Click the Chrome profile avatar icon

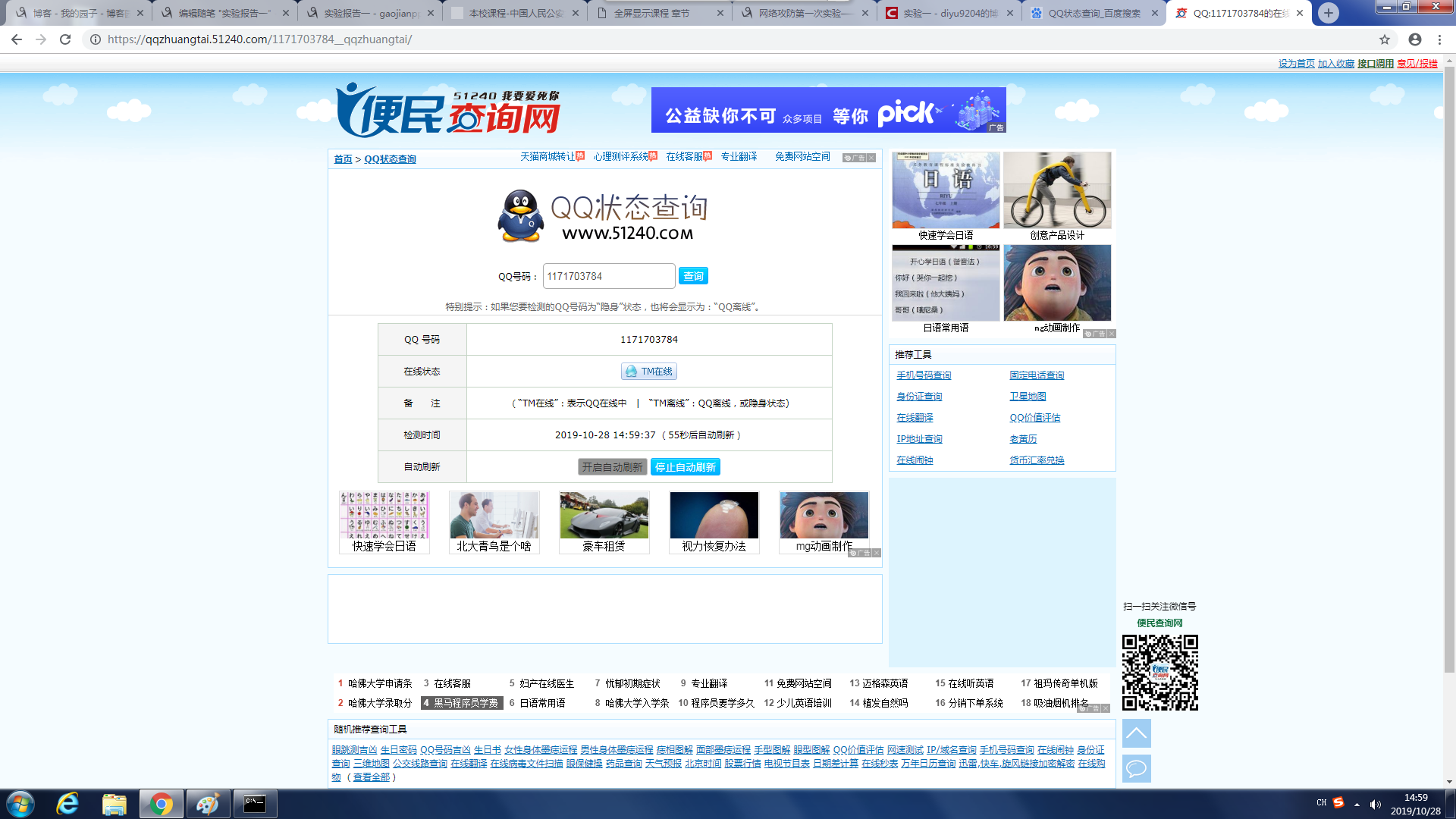point(1415,39)
